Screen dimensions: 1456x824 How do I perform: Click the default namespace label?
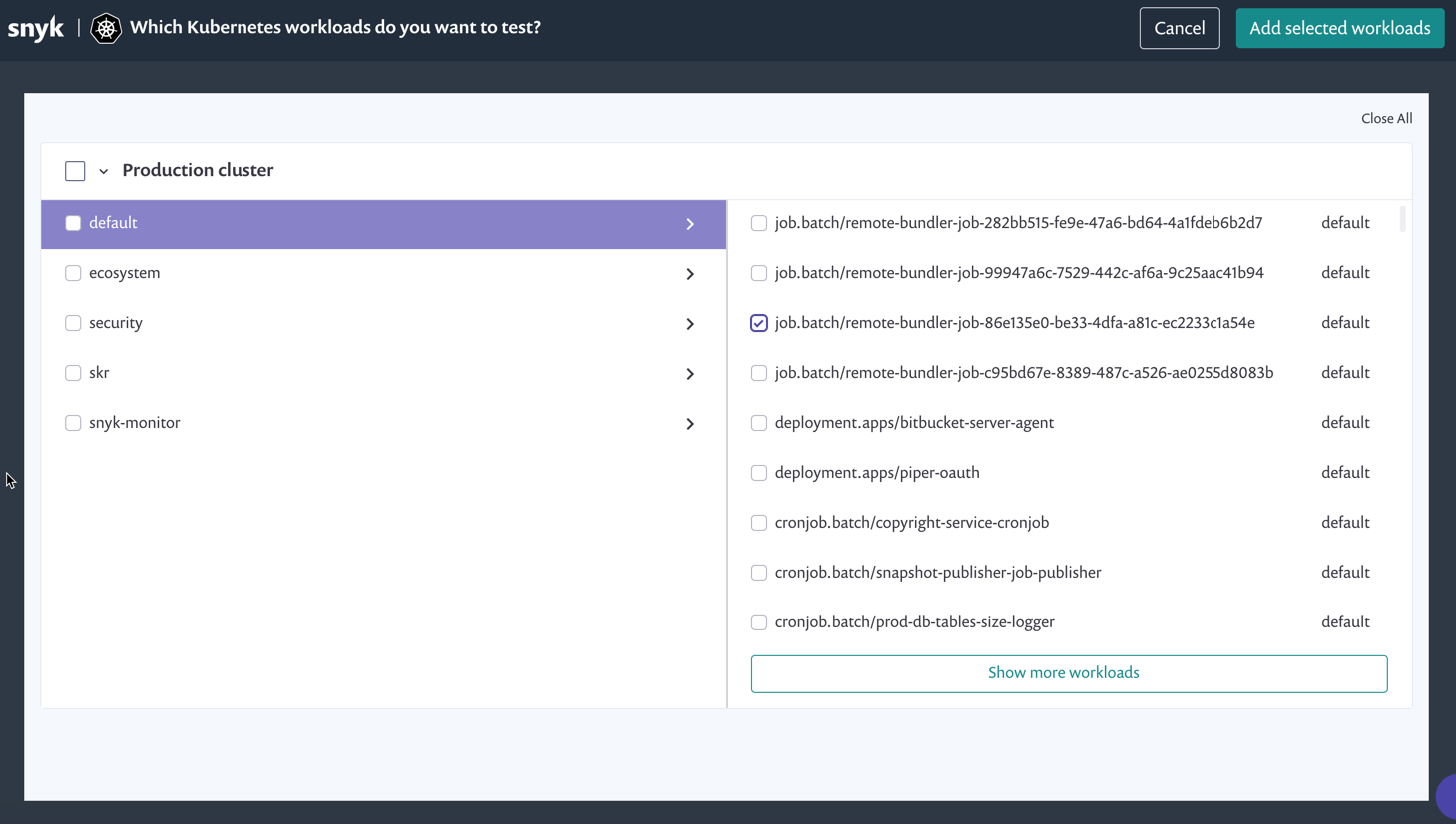(113, 223)
